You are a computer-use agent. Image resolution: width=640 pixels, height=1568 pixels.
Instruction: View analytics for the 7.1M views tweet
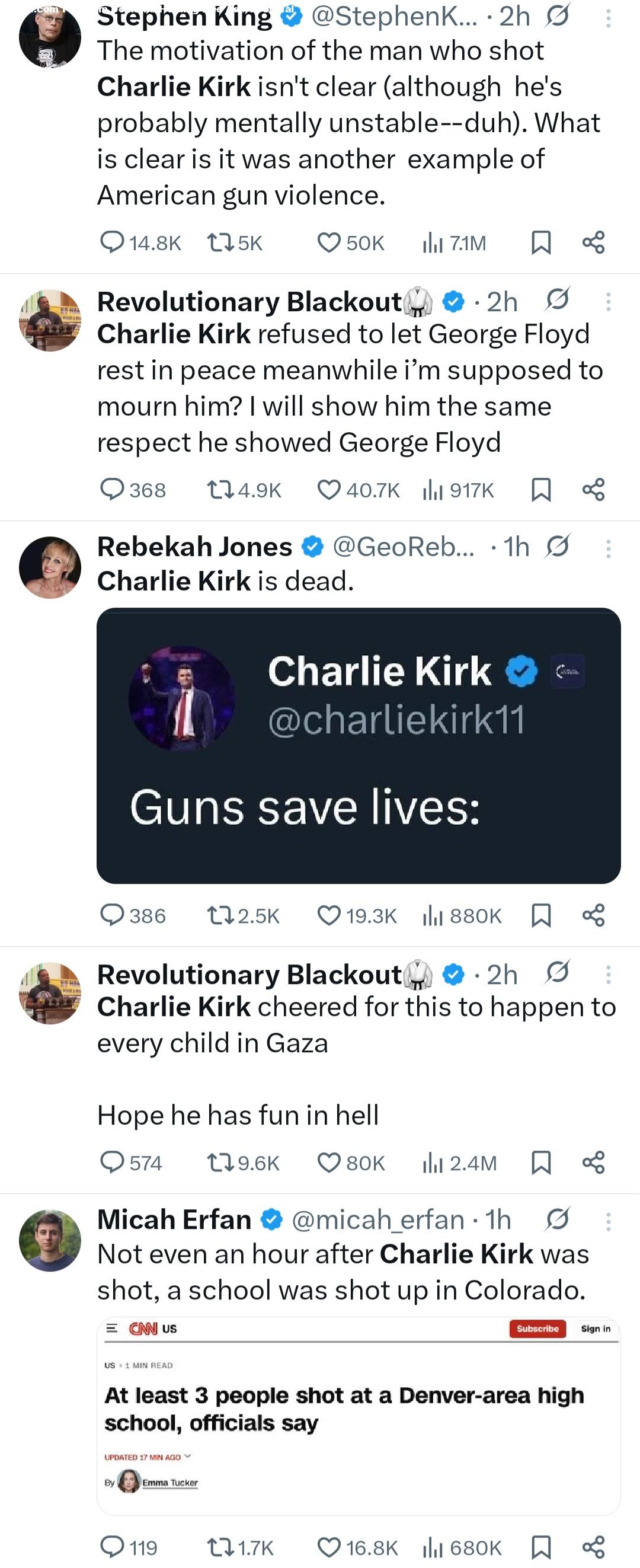(x=432, y=243)
